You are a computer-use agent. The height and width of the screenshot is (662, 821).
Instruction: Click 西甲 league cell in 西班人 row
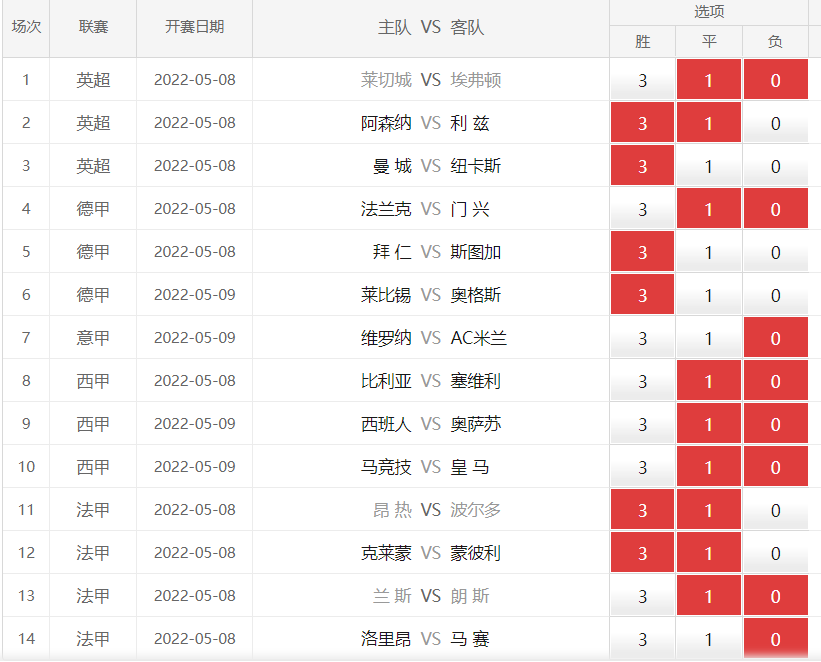[93, 423]
